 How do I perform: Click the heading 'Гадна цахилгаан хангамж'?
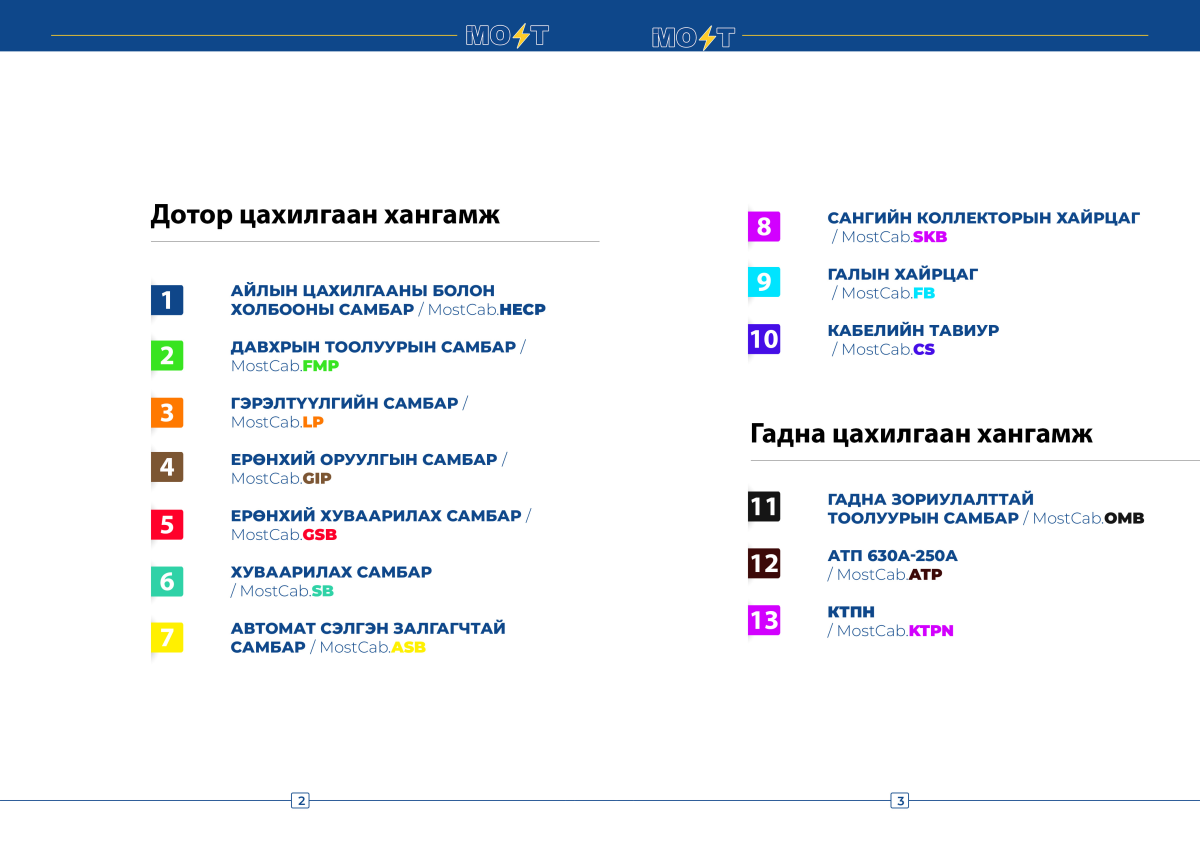[x=921, y=434]
